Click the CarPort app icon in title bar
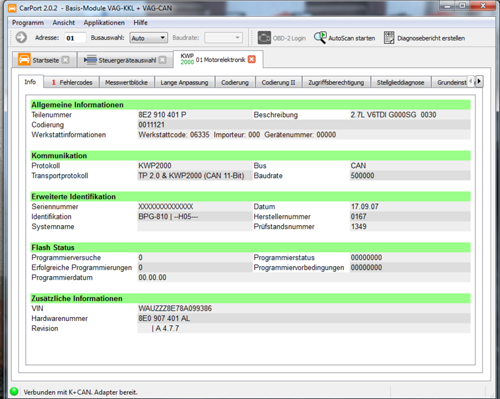This screenshot has height=399, width=500. tap(12, 8)
